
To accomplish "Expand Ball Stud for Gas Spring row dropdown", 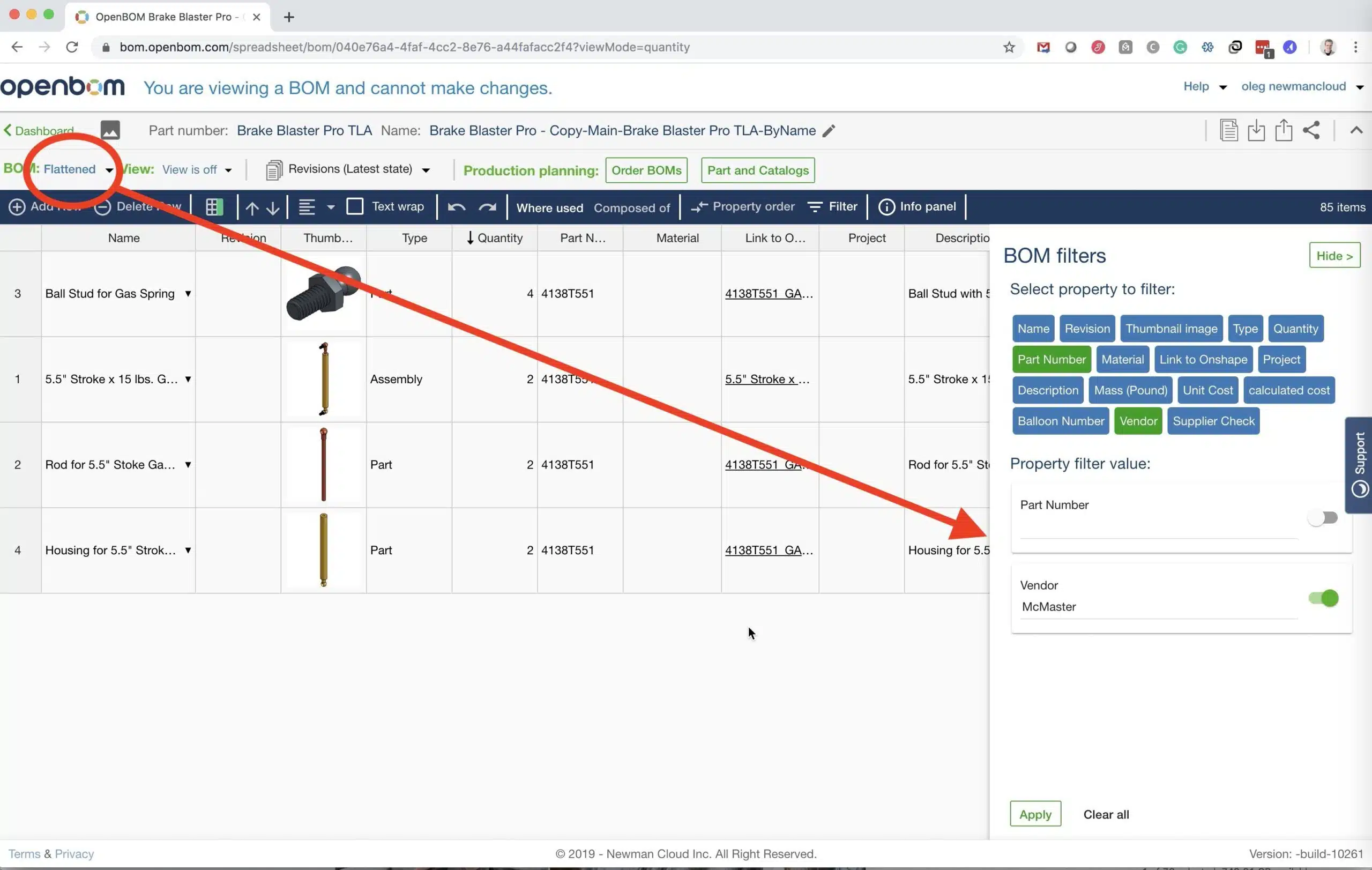I will point(188,293).
